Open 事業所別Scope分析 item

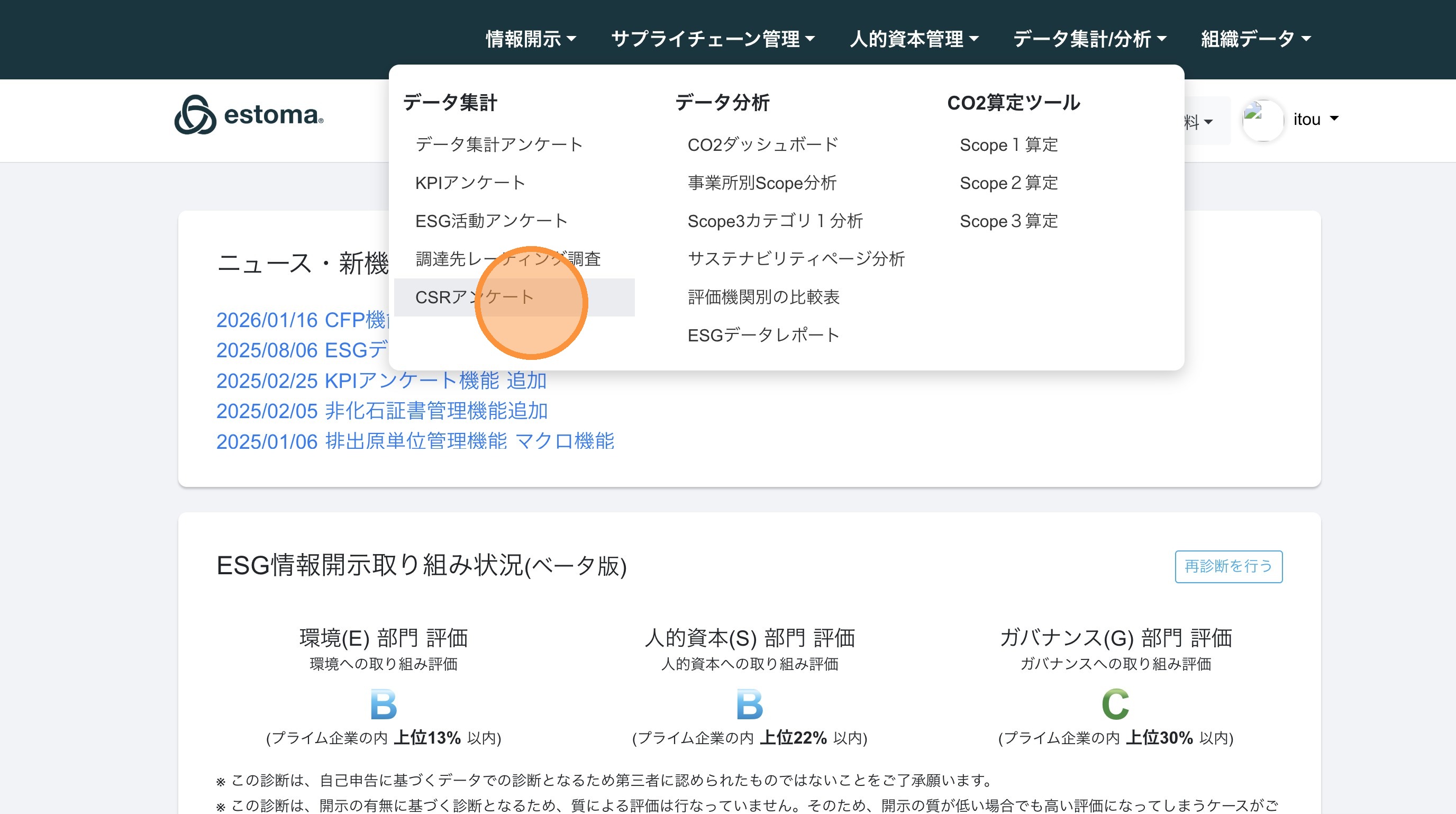(x=761, y=183)
